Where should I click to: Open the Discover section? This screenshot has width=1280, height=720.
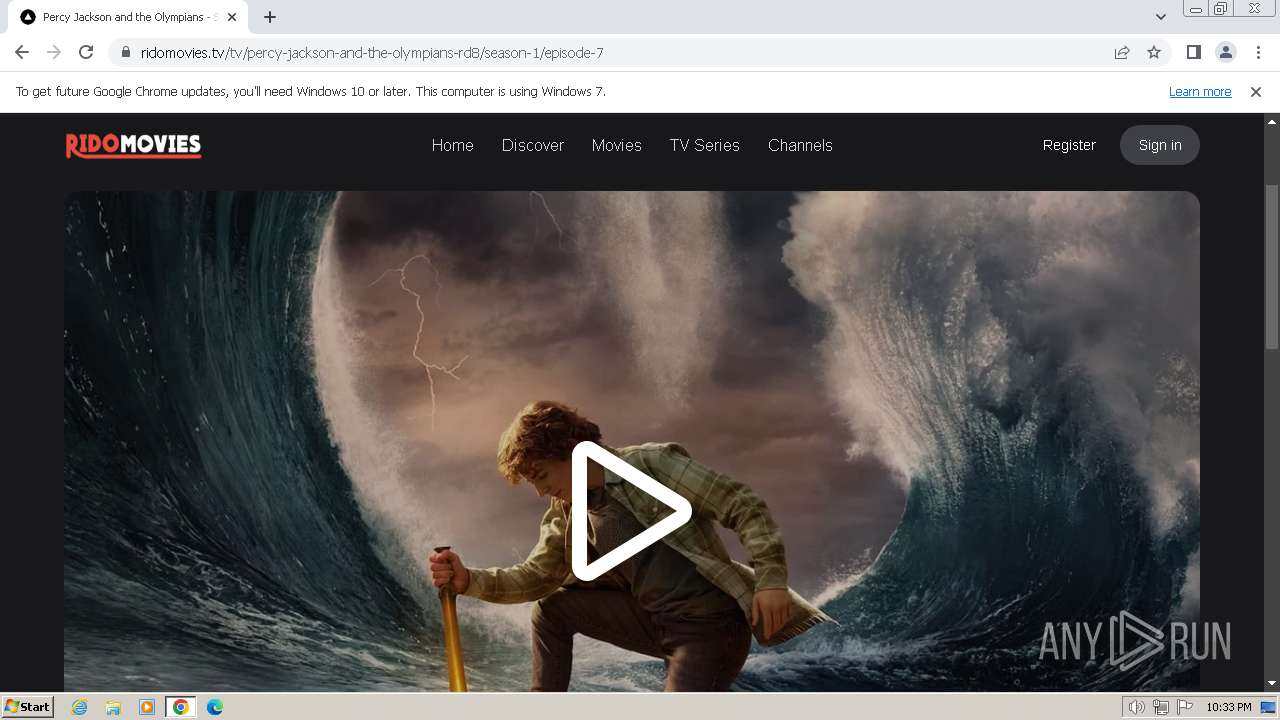(x=533, y=145)
